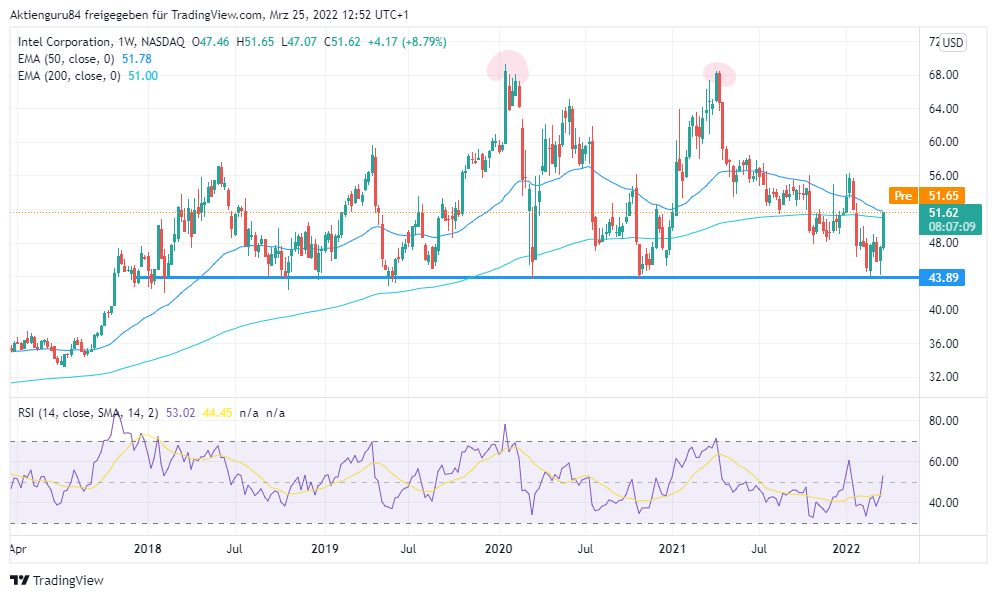Click the 48.00 price axis label
Image resolution: width=997 pixels, height=598 pixels.
coord(944,243)
